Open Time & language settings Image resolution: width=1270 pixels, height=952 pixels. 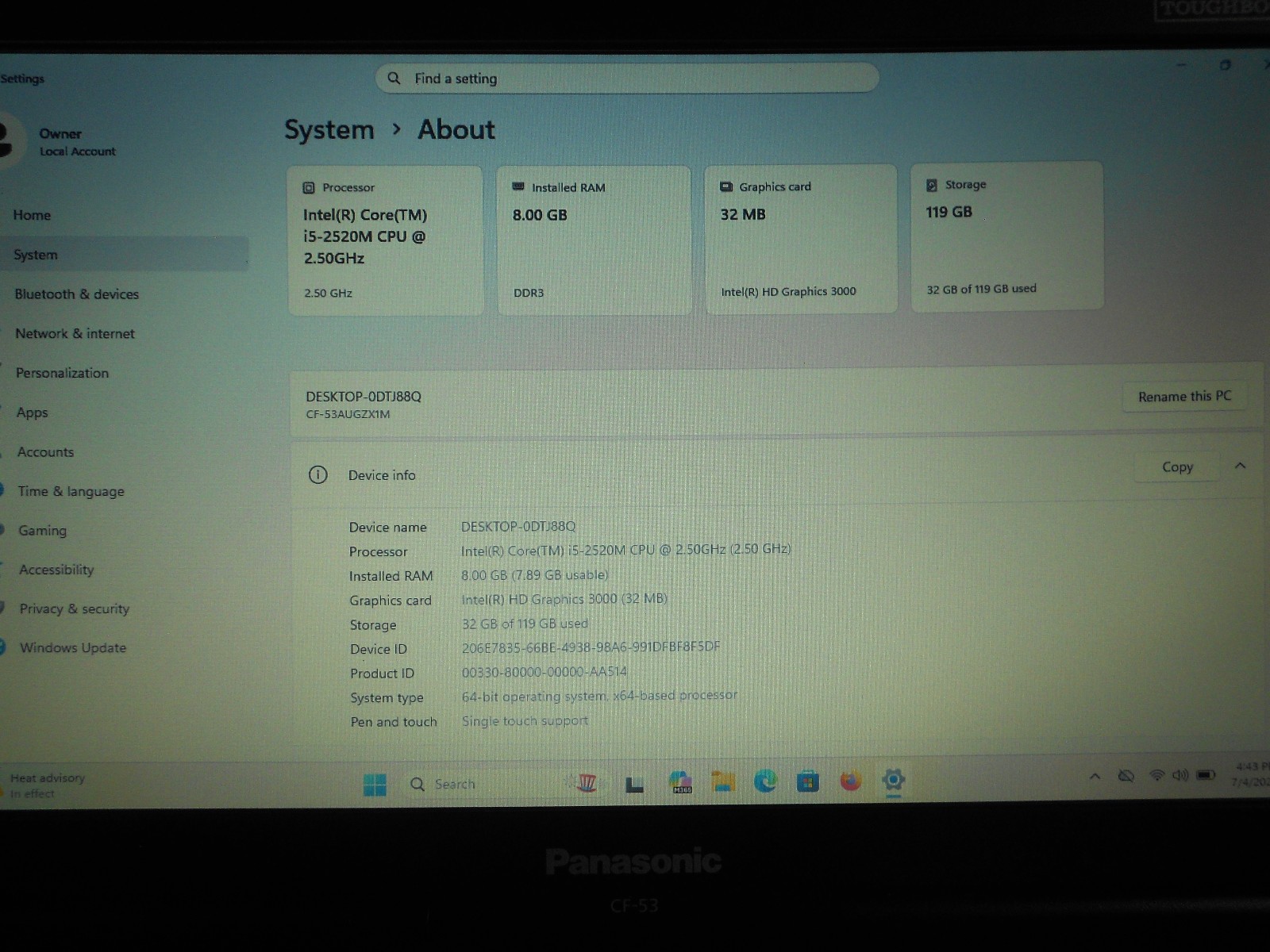coord(71,491)
